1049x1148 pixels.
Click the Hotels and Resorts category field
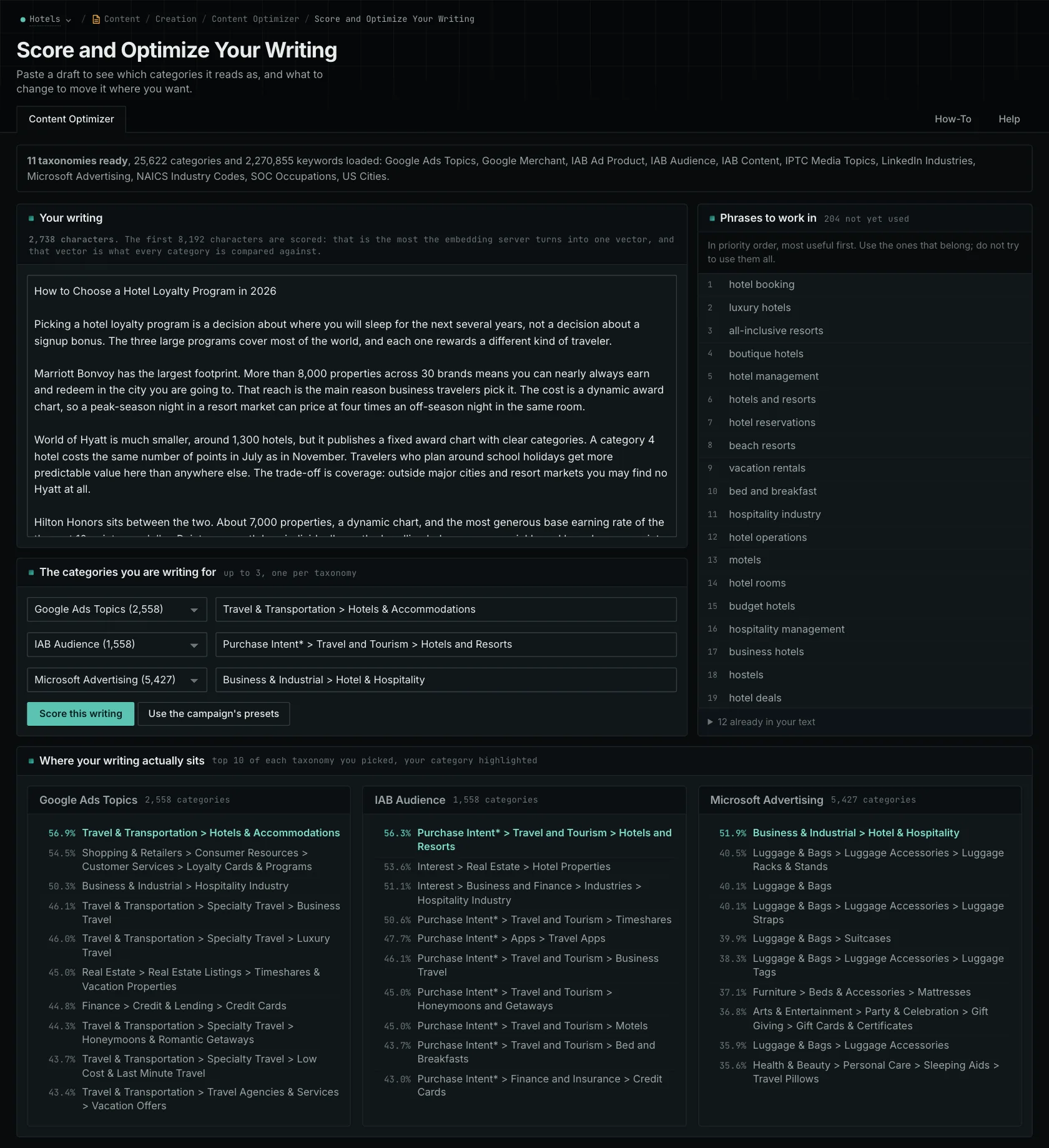[446, 644]
